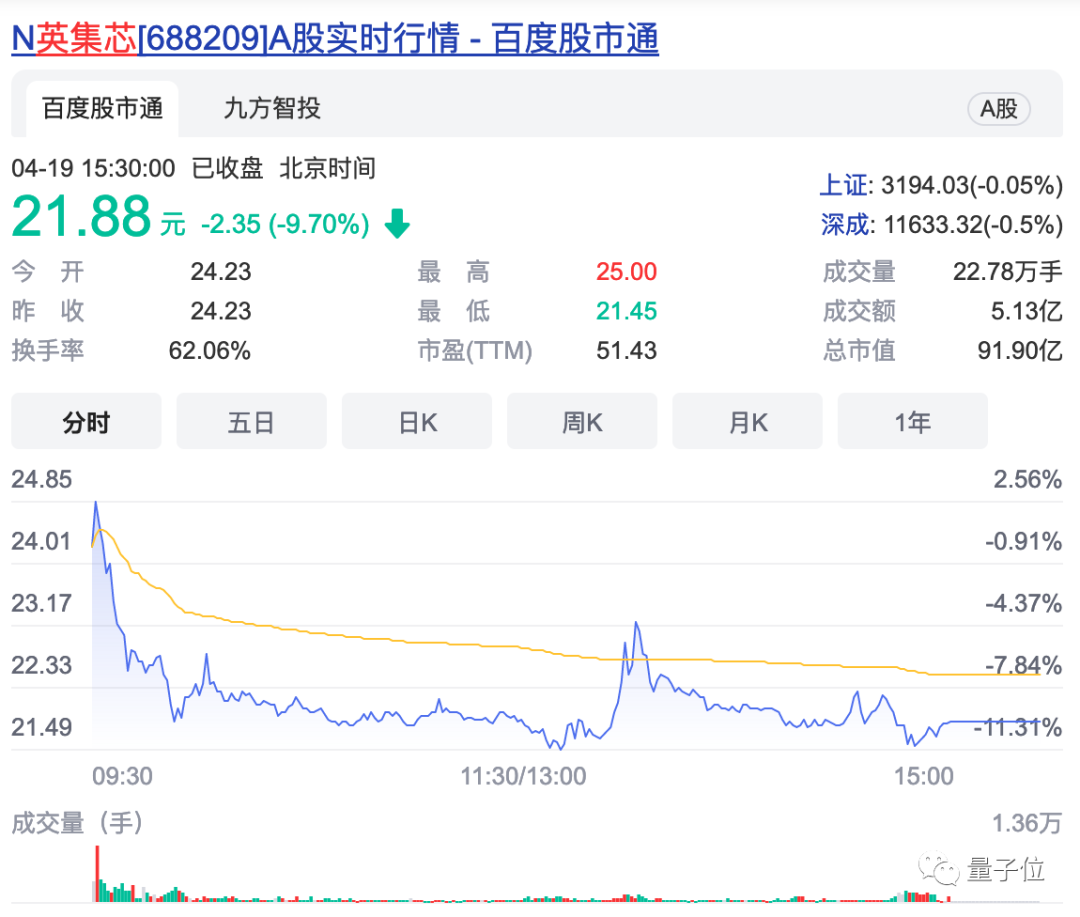Select the 百度股市通 tab
Image resolution: width=1080 pixels, height=917 pixels.
click(x=103, y=109)
